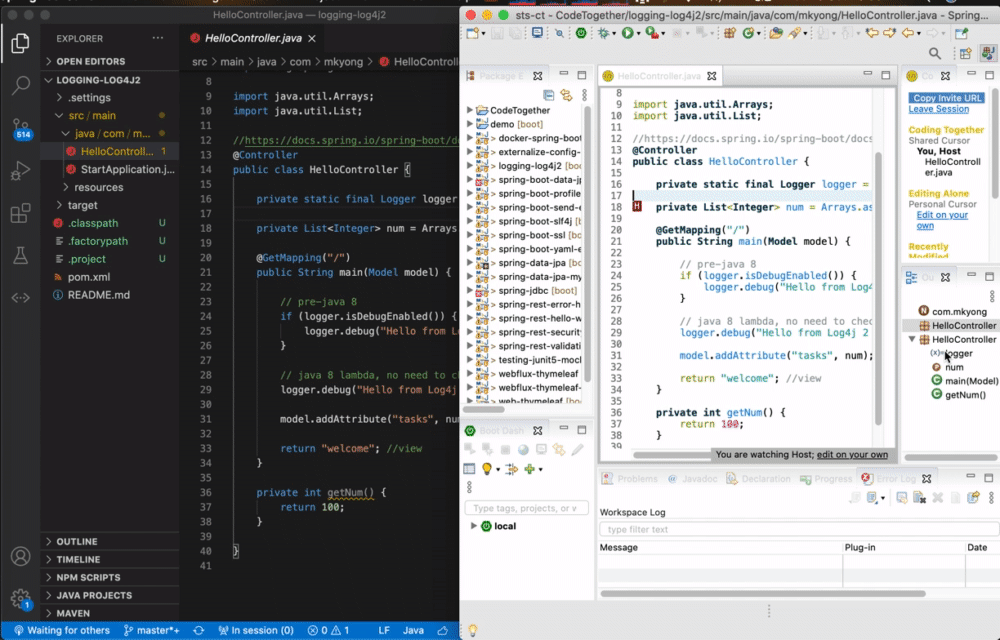This screenshot has width=1000, height=640.
Task: Click the edit on your own link in the editor banner
Action: 852,455
